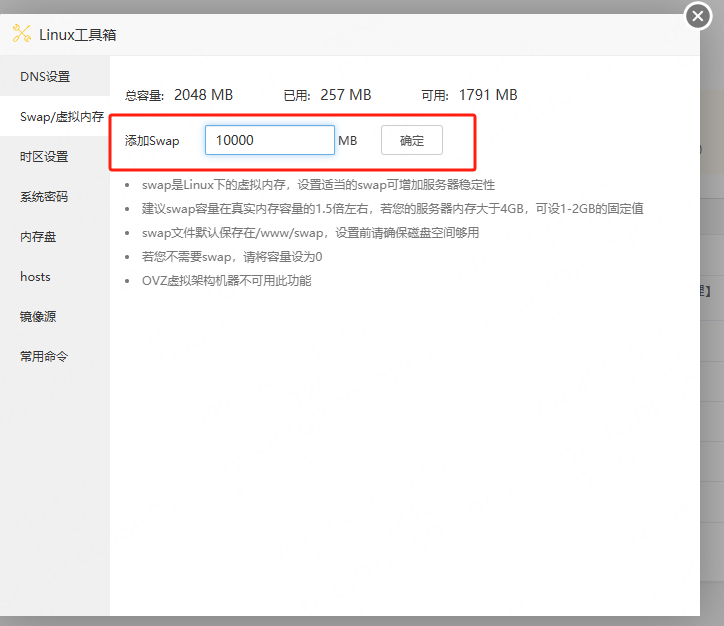Go to the 内存盘 tab
This screenshot has height=626, width=724.
click(x=55, y=237)
